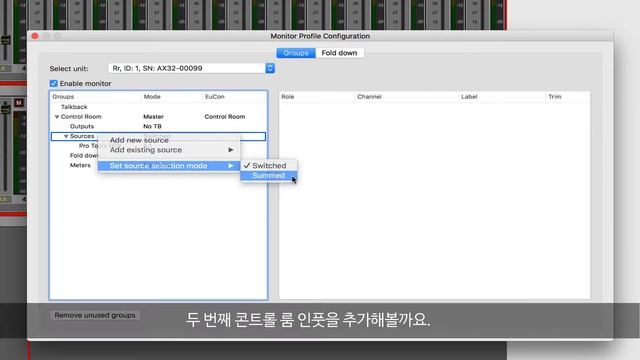This screenshot has width=640, height=360.
Task: Click the Label column header
Action: (x=469, y=97)
